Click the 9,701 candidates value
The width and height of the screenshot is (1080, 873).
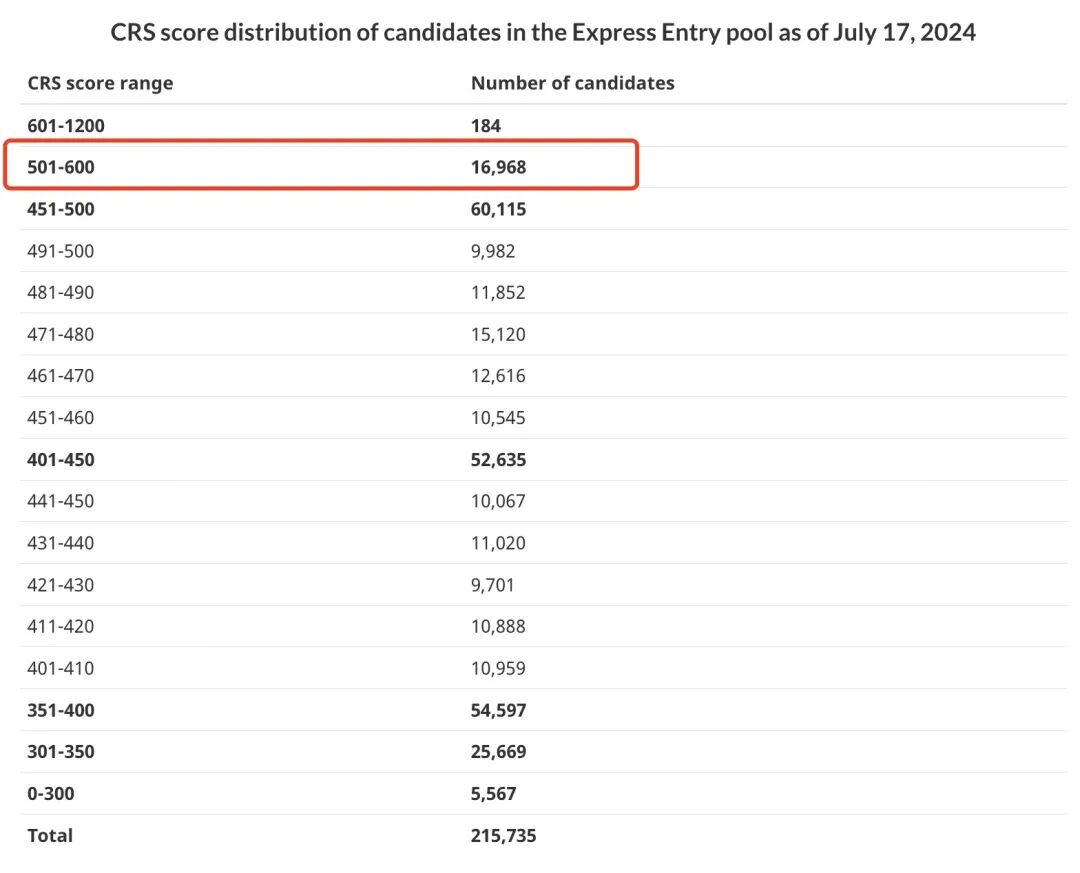pyautogui.click(x=493, y=585)
